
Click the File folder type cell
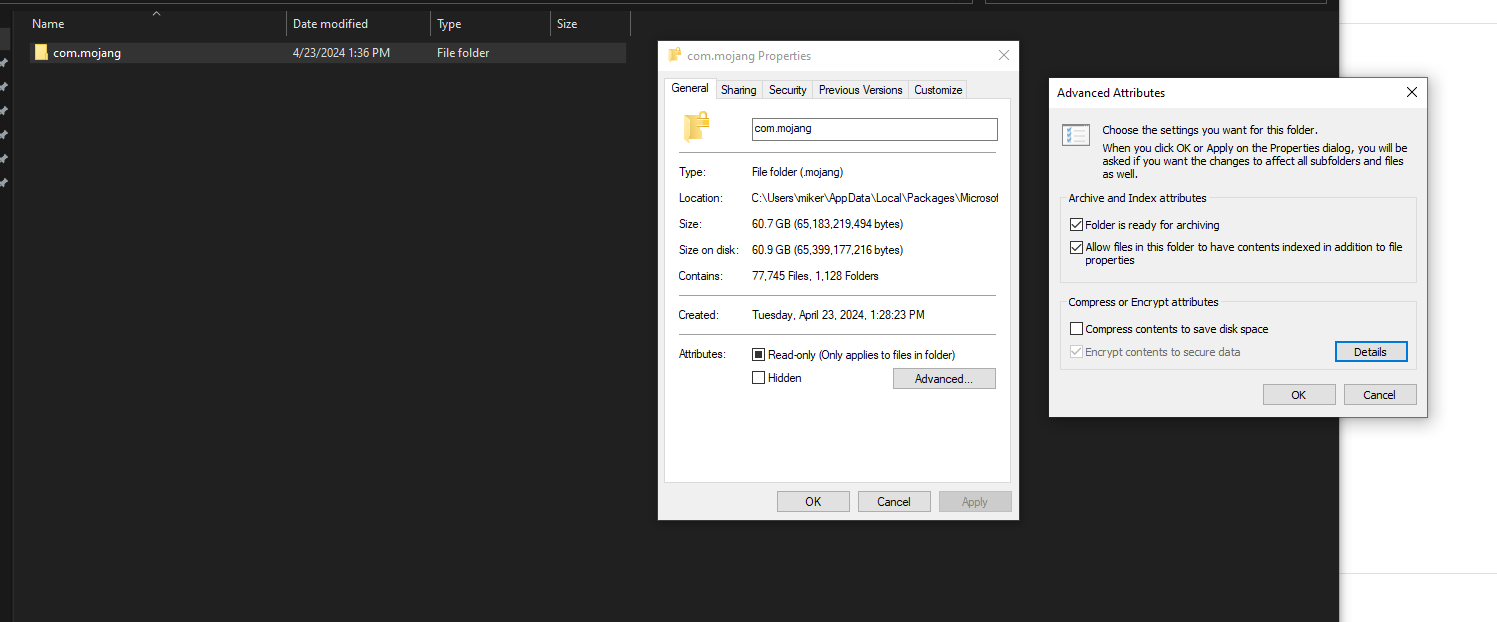[463, 53]
